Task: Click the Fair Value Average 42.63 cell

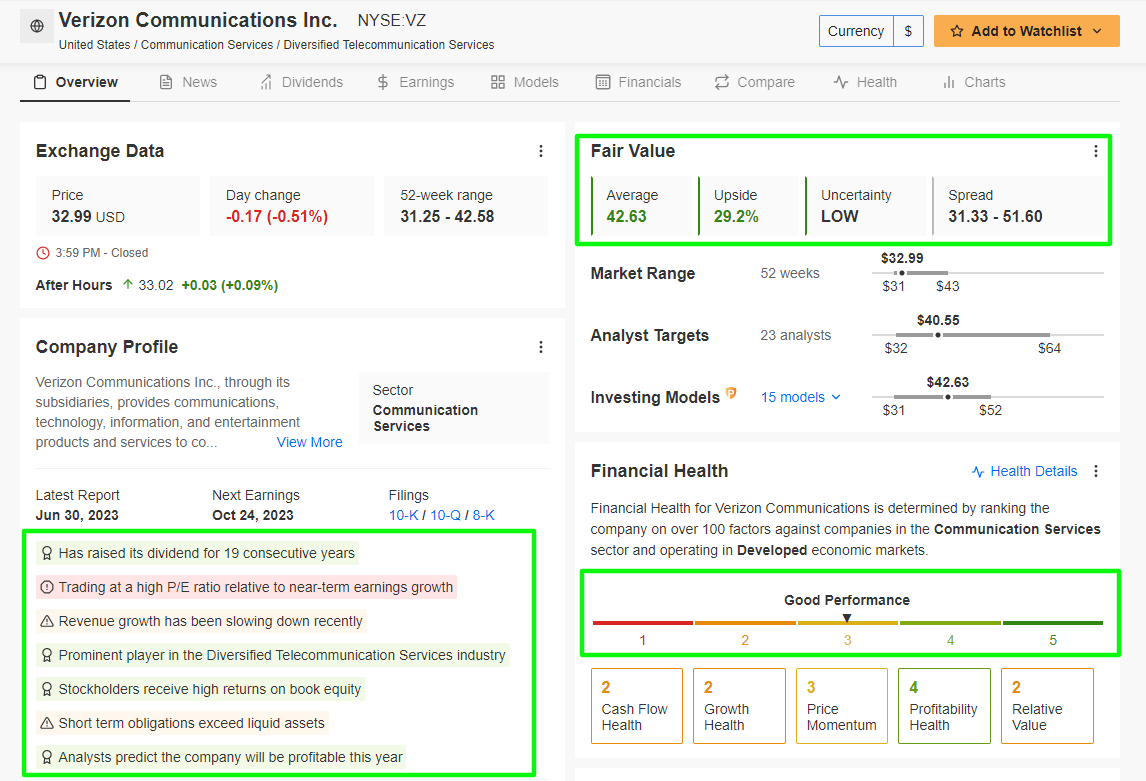Action: click(641, 206)
